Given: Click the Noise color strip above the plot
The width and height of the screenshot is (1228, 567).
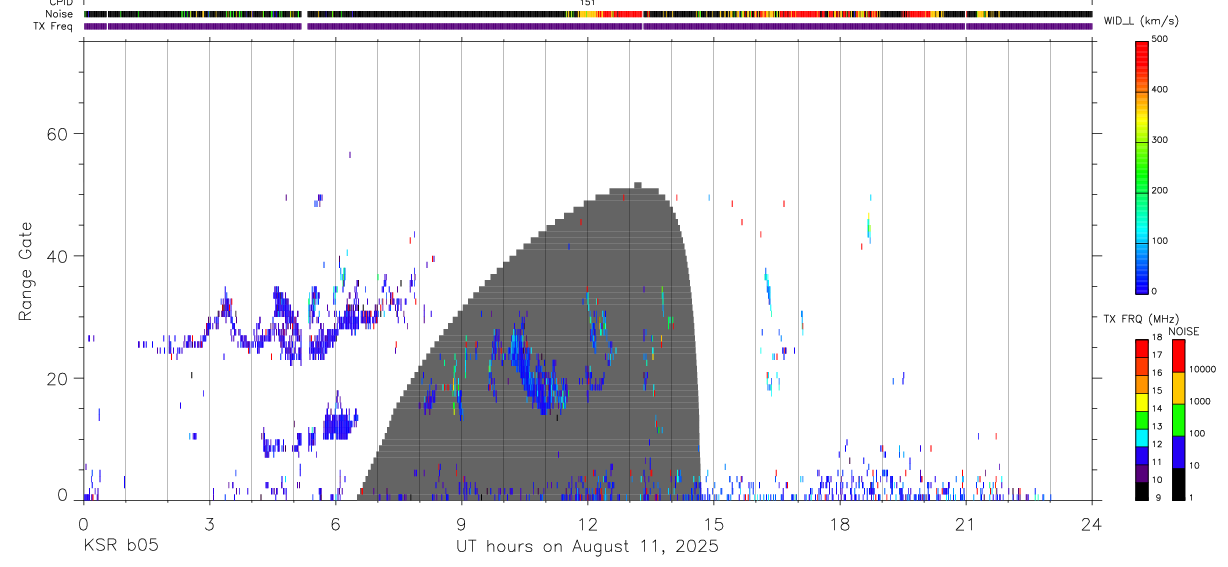Looking at the screenshot, I should pyautogui.click(x=587, y=14).
